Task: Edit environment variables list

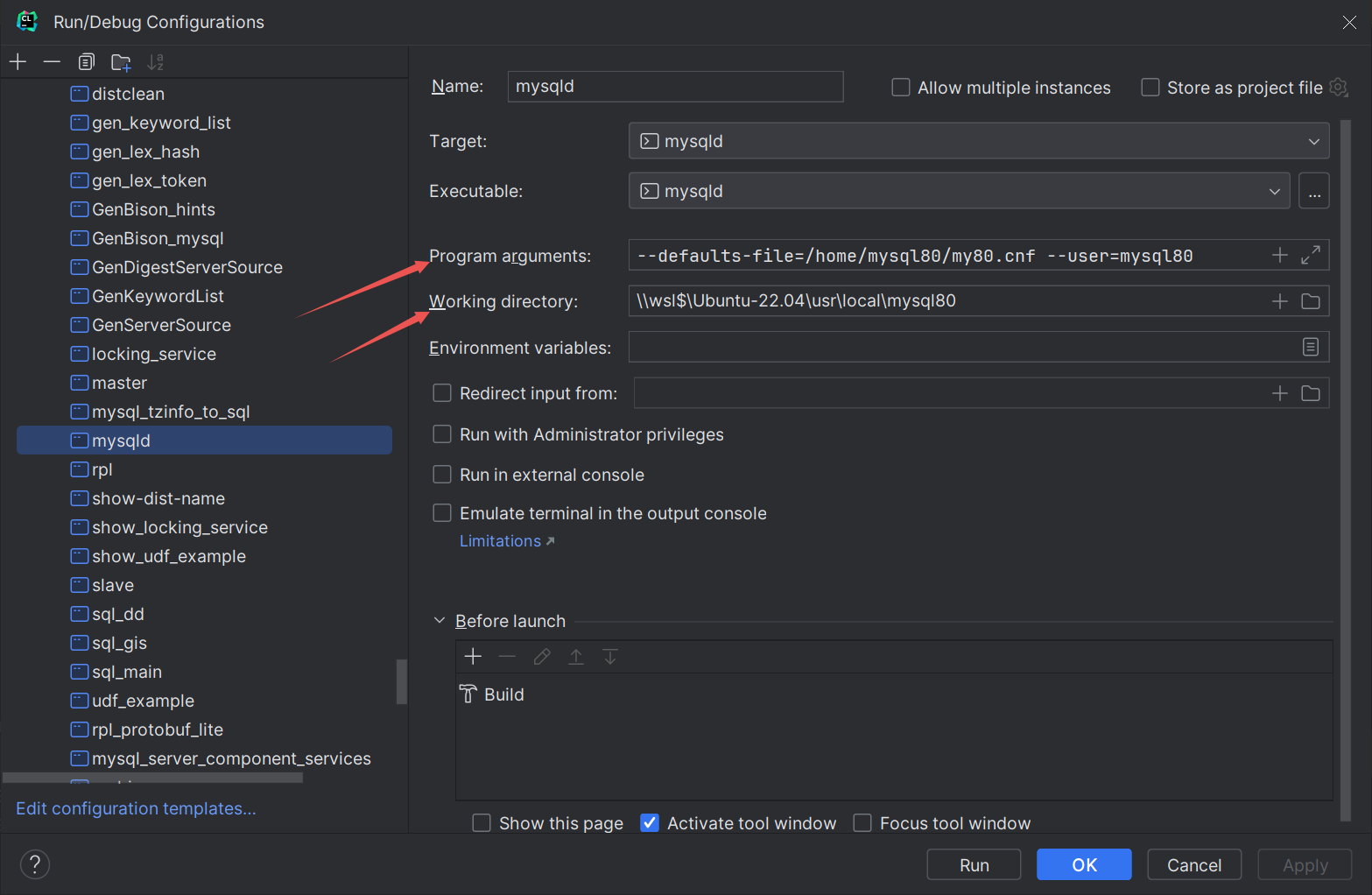Action: (x=1311, y=347)
